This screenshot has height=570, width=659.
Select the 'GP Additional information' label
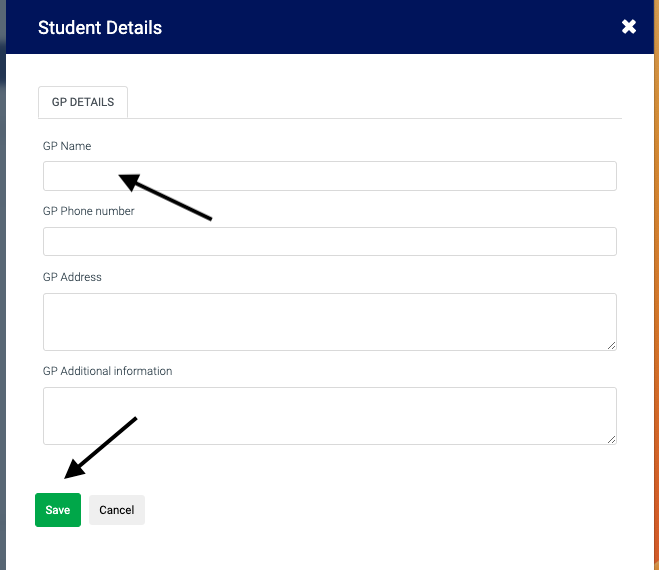pos(108,371)
